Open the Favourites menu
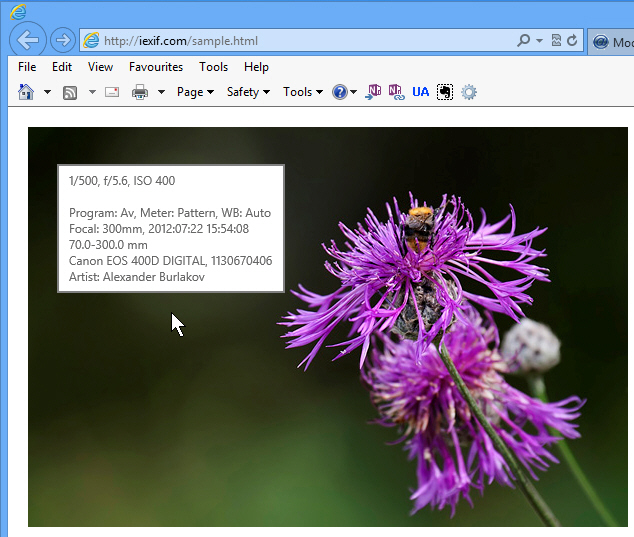The height and width of the screenshot is (537, 634). [x=156, y=67]
